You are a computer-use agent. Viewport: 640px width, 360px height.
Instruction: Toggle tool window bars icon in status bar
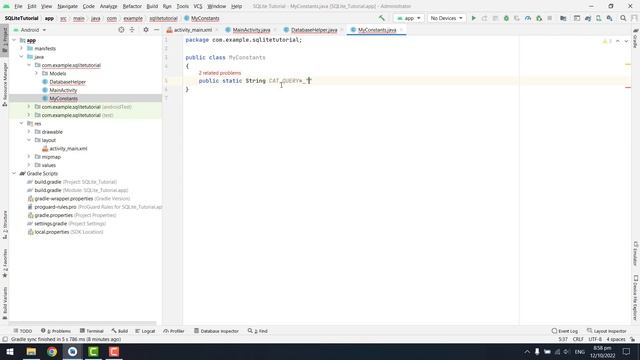[x=5, y=339]
